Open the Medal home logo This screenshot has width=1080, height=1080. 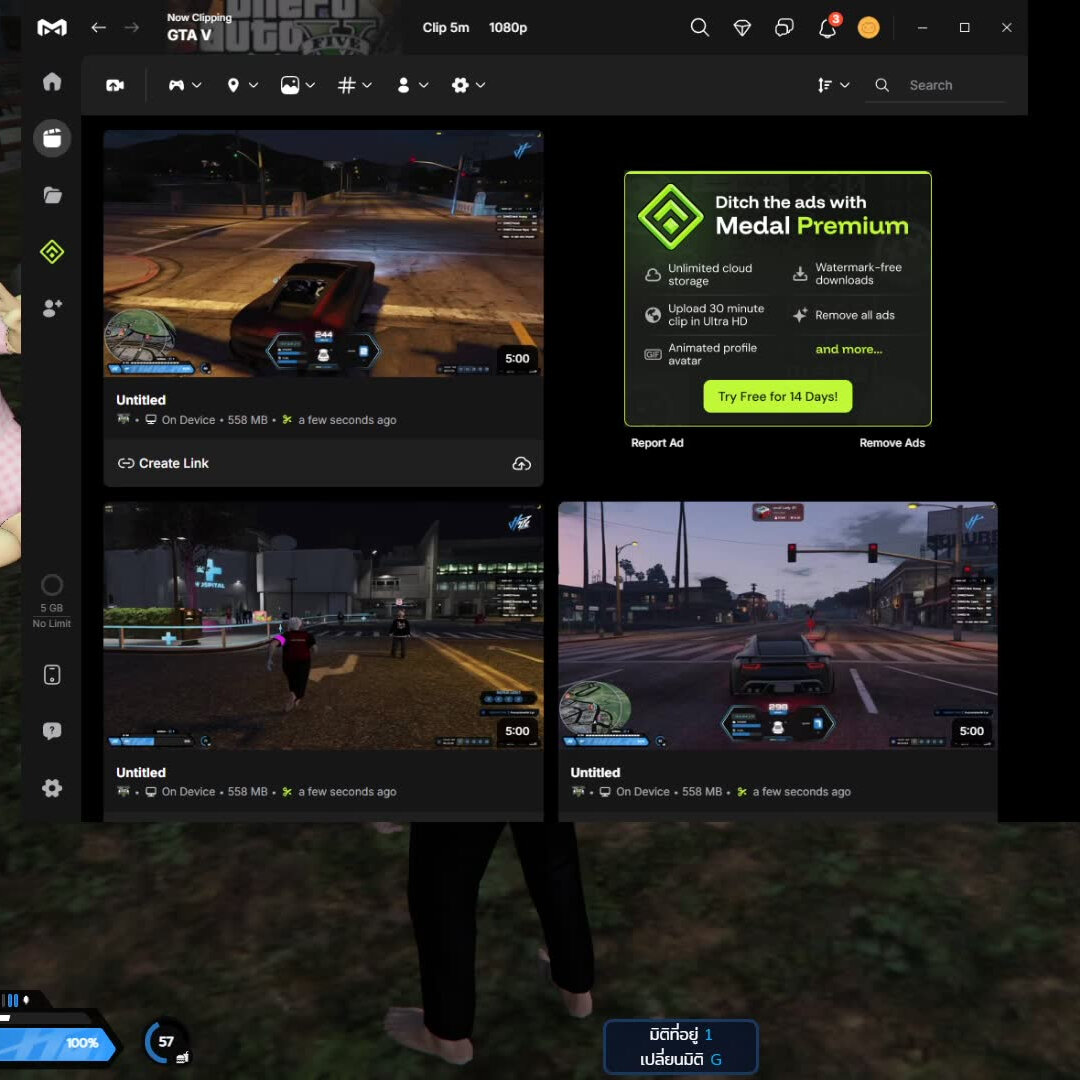52,28
